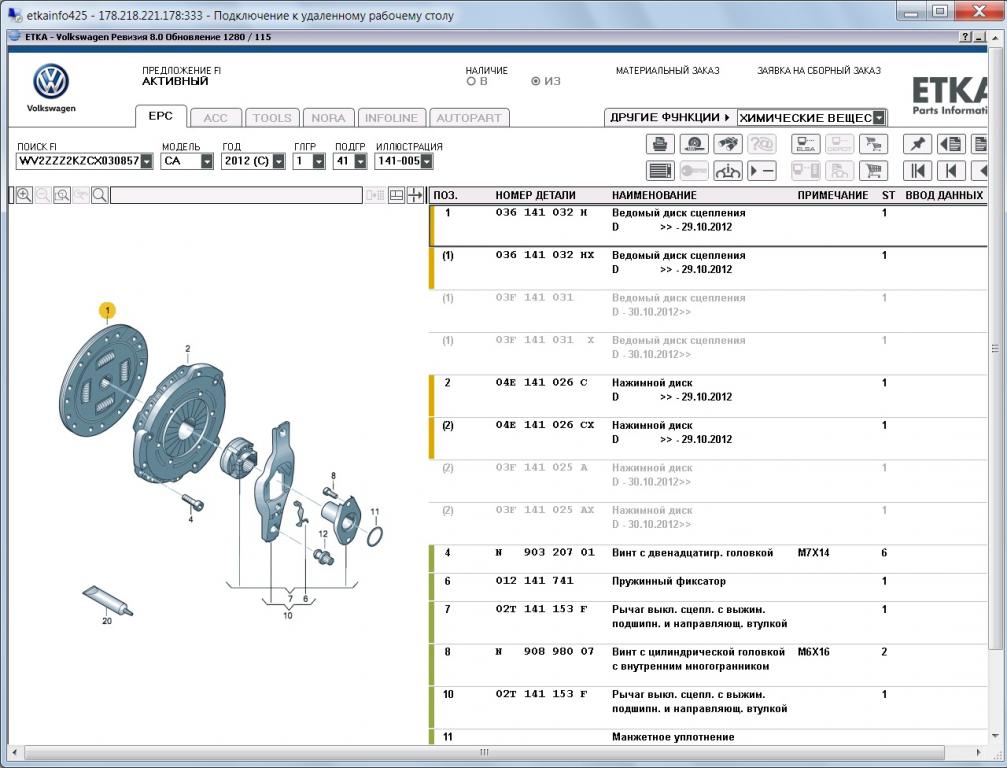
Task: Select bolt row N 903 207 01
Action: [x=708, y=559]
